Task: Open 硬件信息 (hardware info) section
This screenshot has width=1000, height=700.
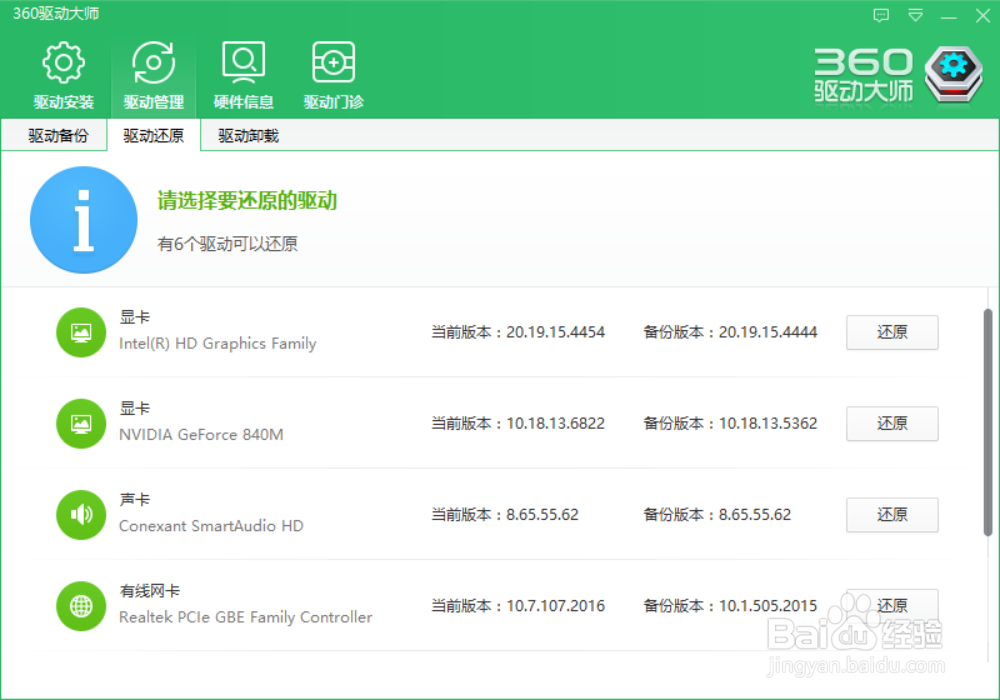Action: [243, 73]
